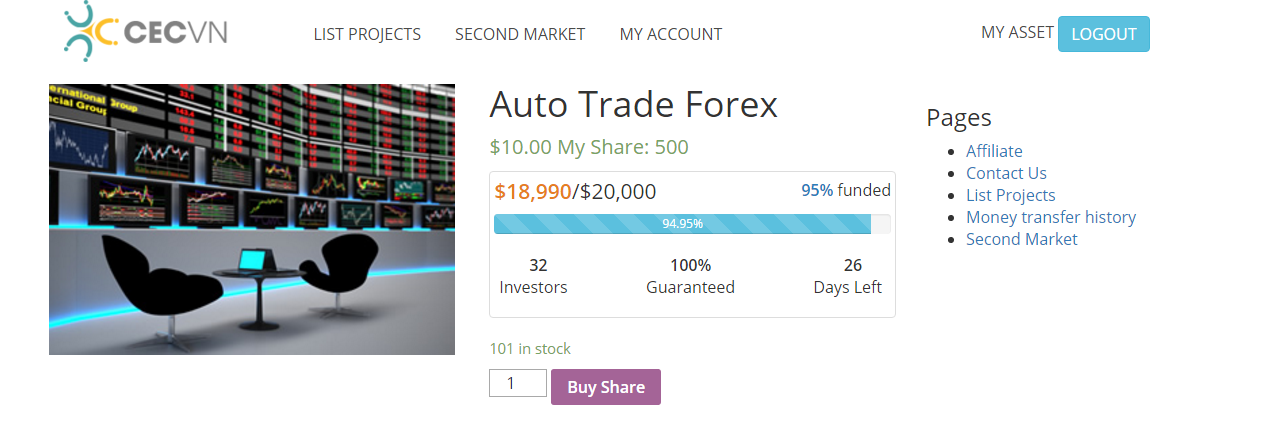Open Second Market link in Pages sidebar

click(1021, 239)
